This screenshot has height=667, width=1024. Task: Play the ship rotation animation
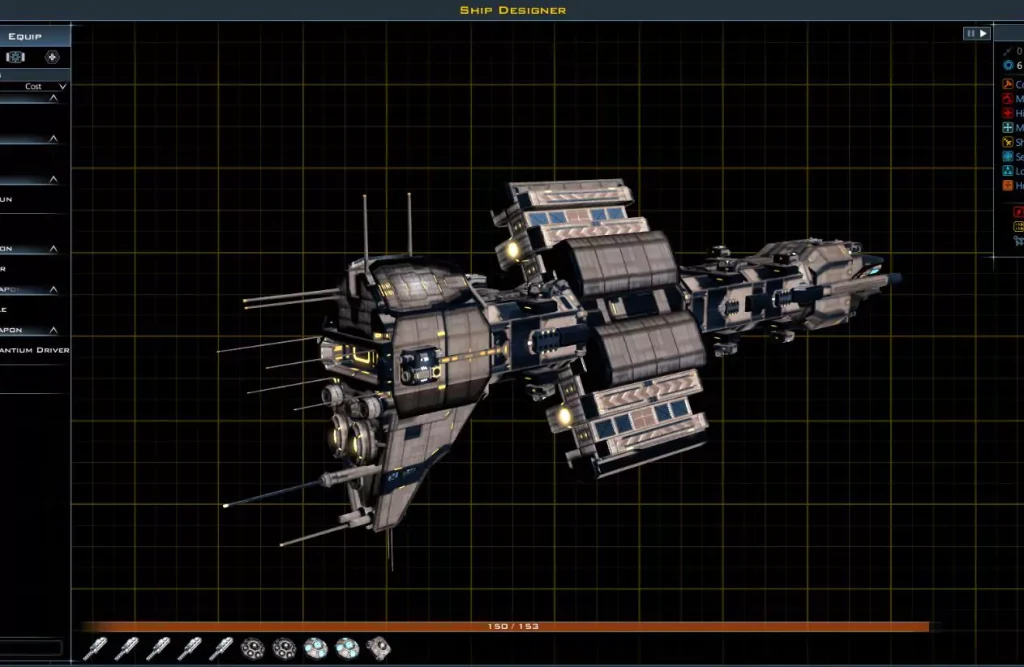983,33
